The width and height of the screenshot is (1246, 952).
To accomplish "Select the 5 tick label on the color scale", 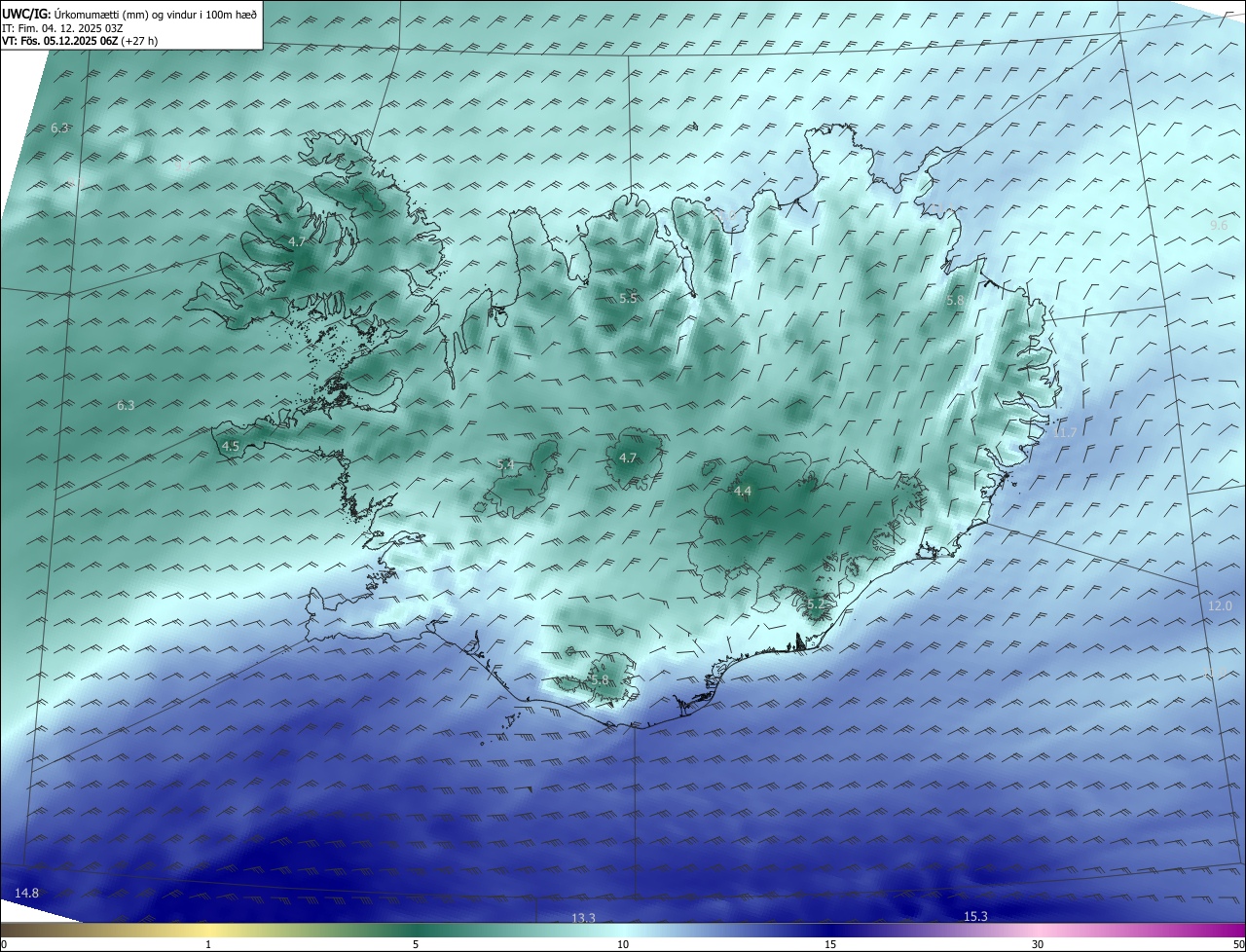I will coord(416,944).
